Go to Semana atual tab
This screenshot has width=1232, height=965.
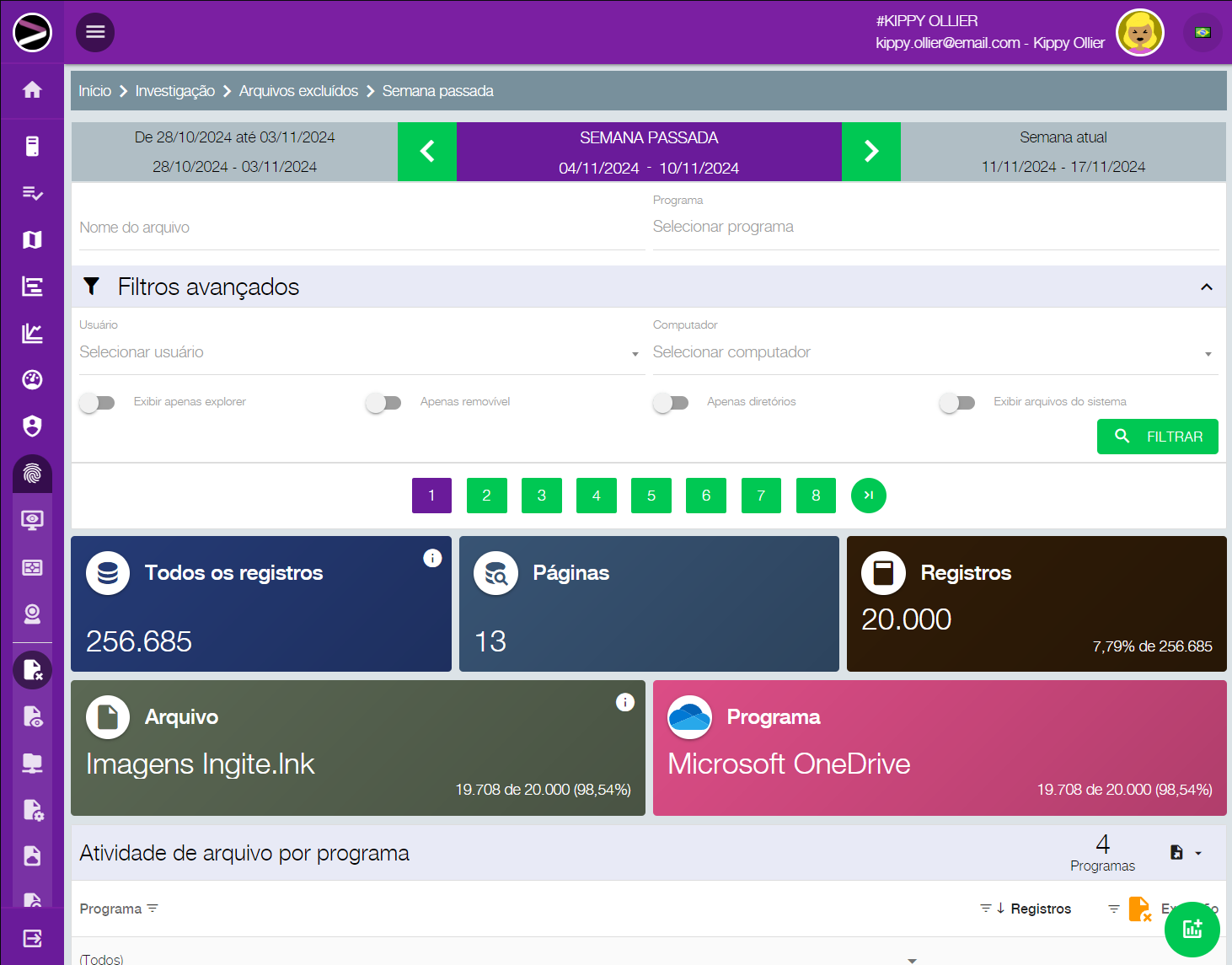point(1063,152)
